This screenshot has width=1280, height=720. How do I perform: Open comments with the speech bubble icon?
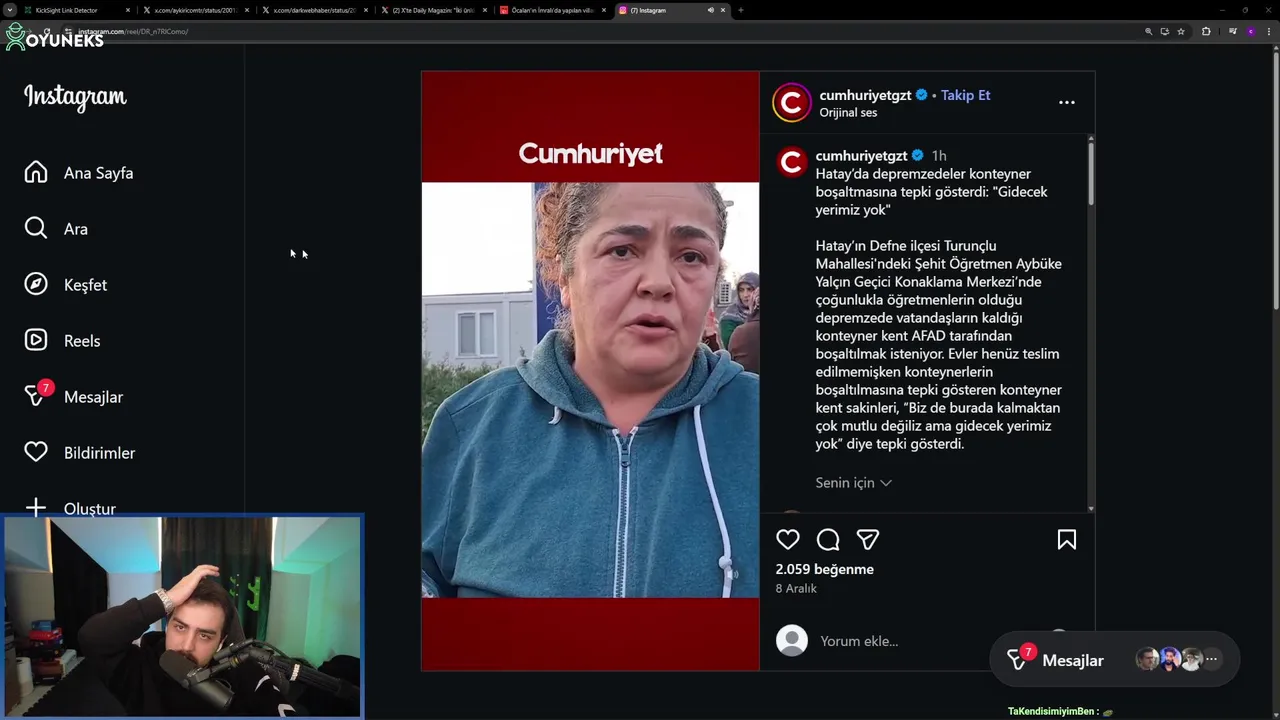(x=828, y=540)
